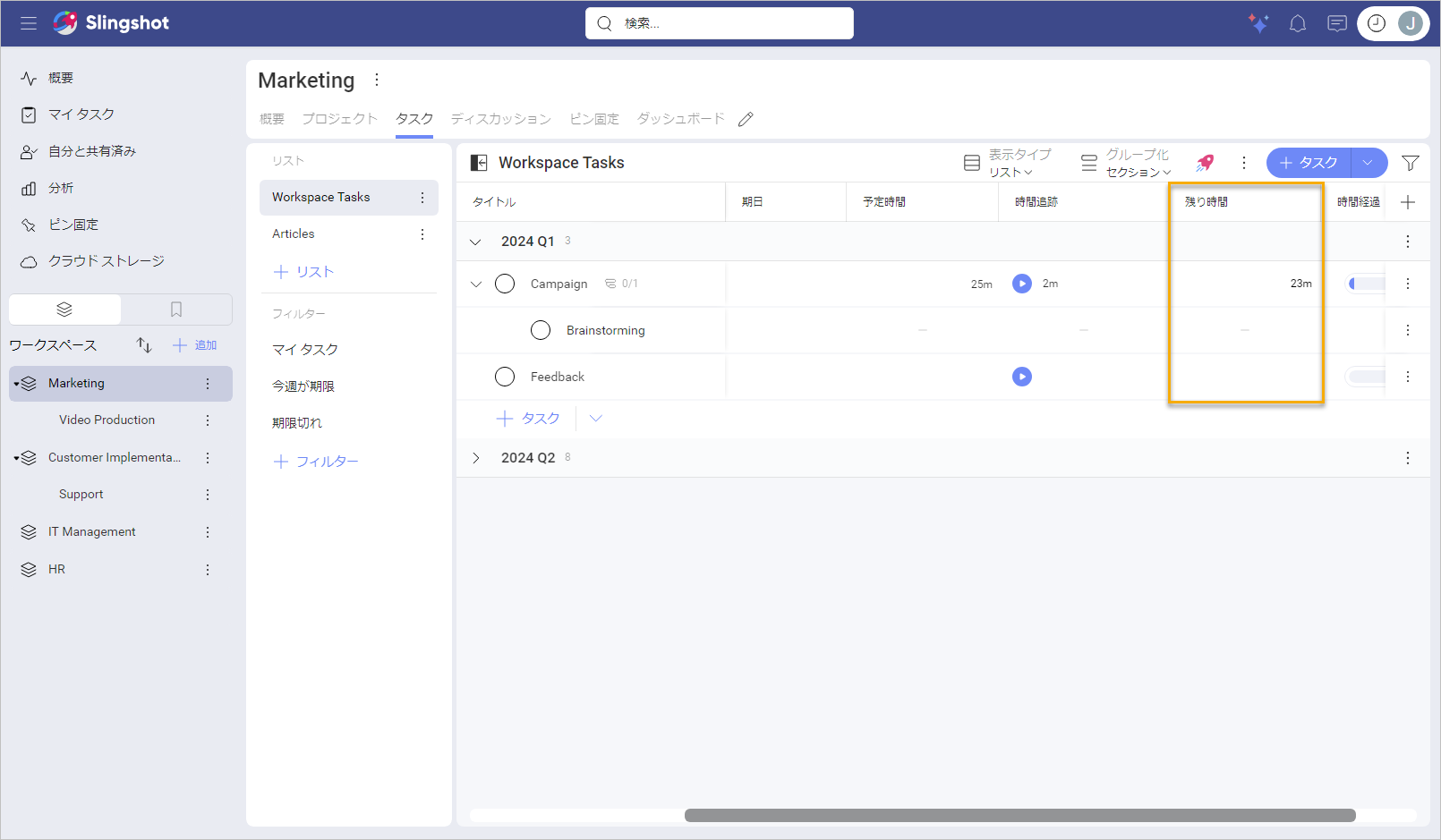Start timer for Campaign task
The width and height of the screenshot is (1441, 840).
(1022, 284)
